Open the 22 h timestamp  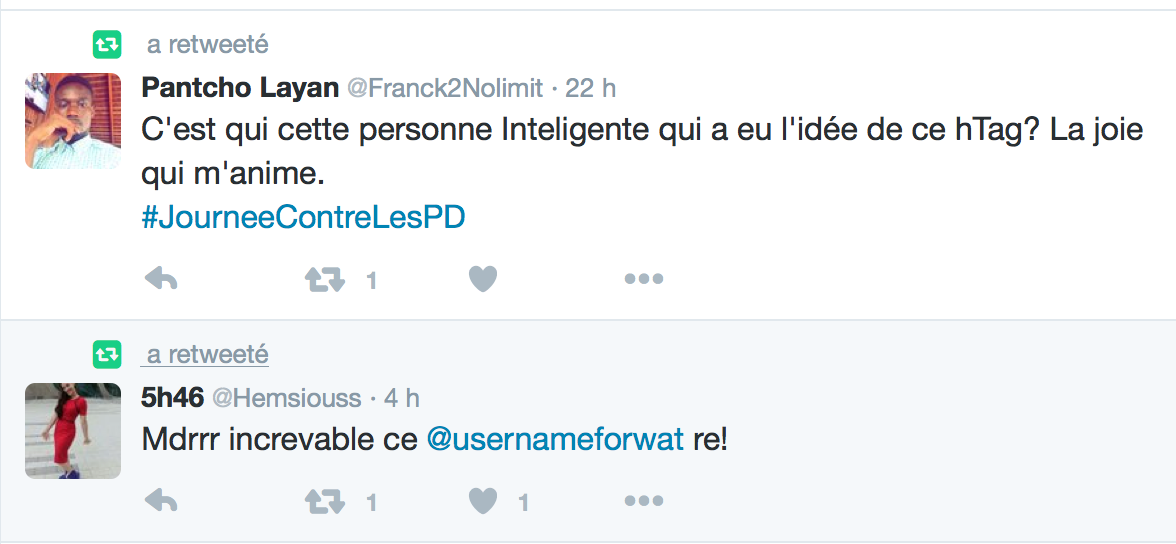(x=591, y=88)
